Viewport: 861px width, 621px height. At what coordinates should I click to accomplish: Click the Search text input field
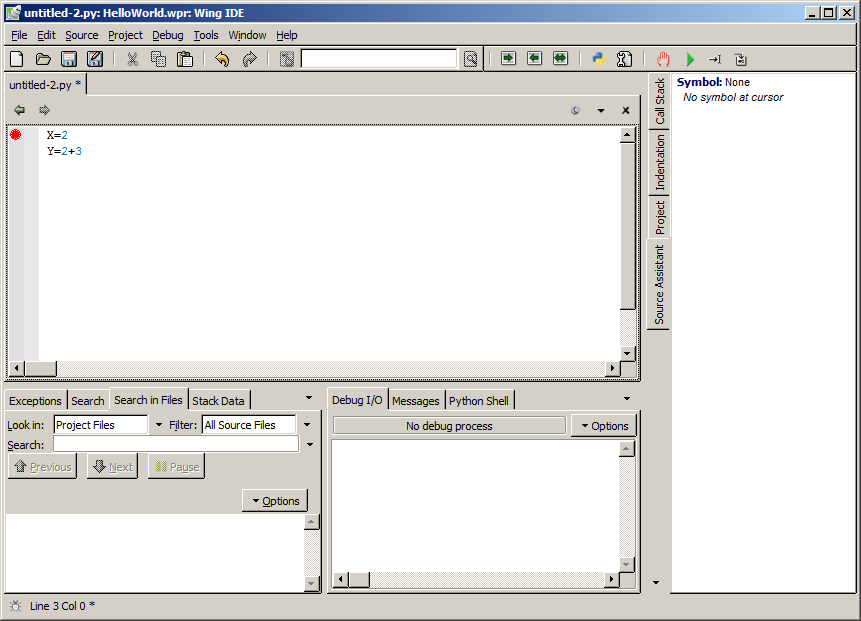point(176,444)
